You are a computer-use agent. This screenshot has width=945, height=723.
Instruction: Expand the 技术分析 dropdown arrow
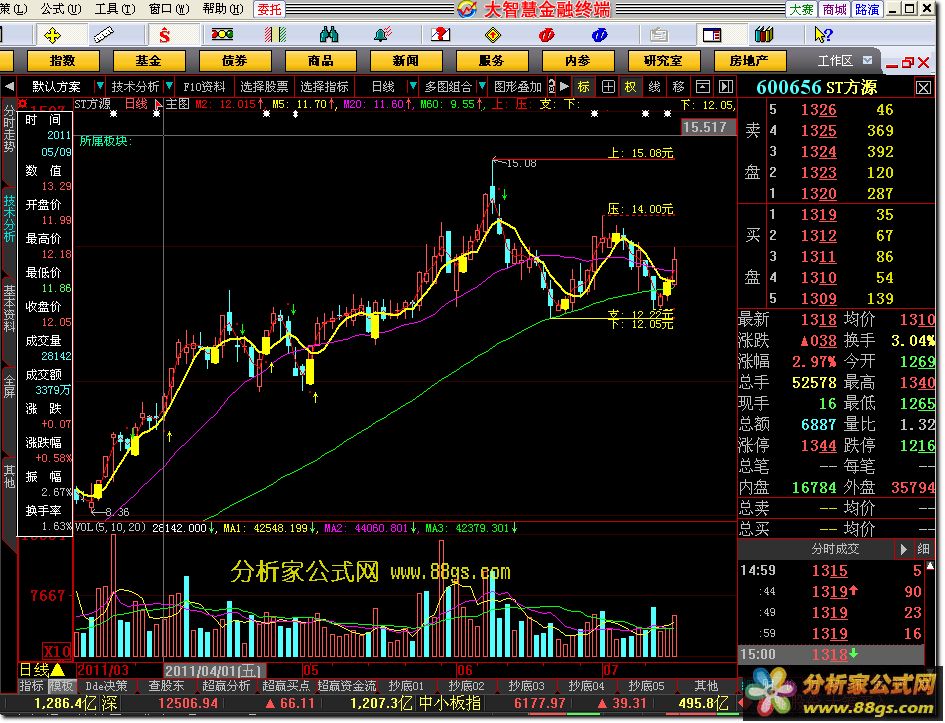(x=169, y=87)
